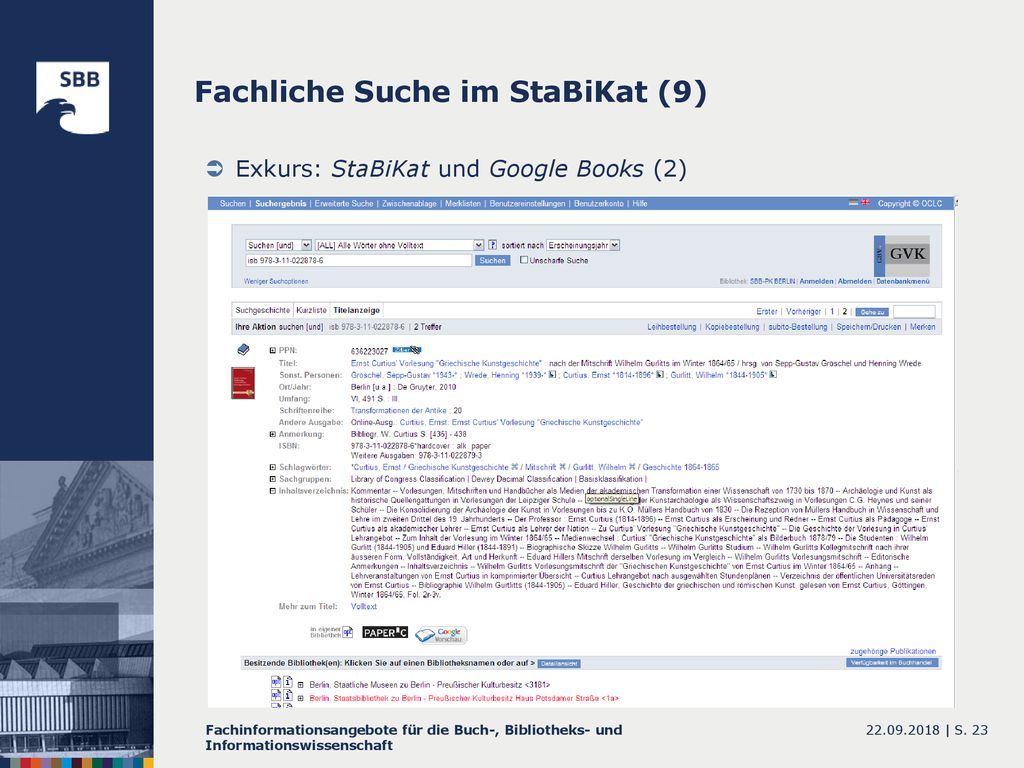Open the PAPERC logo link

(x=385, y=632)
